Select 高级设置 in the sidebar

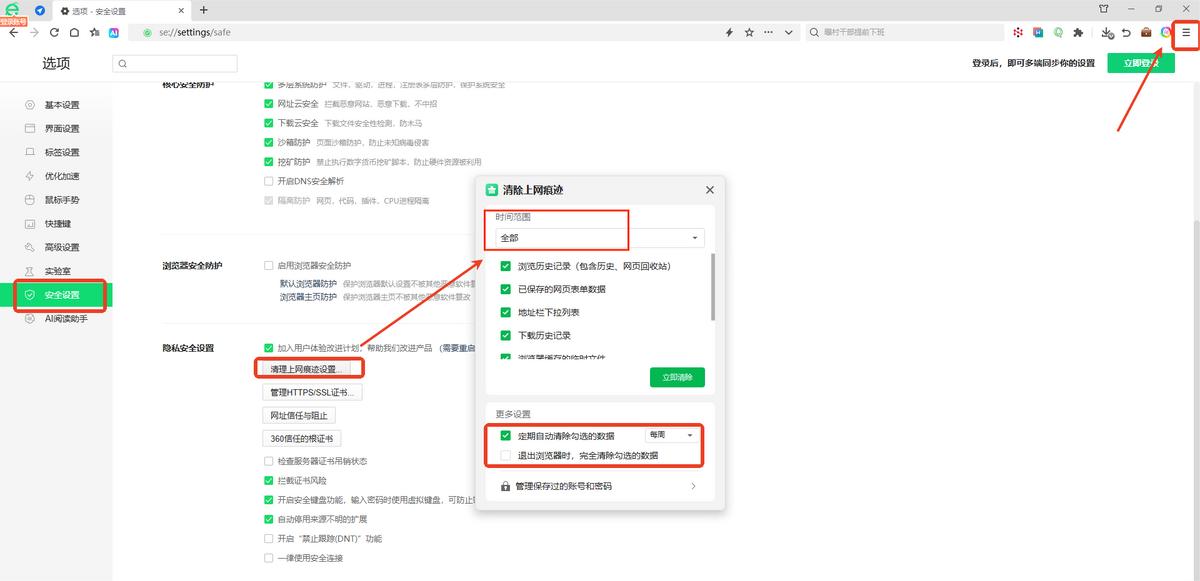61,247
